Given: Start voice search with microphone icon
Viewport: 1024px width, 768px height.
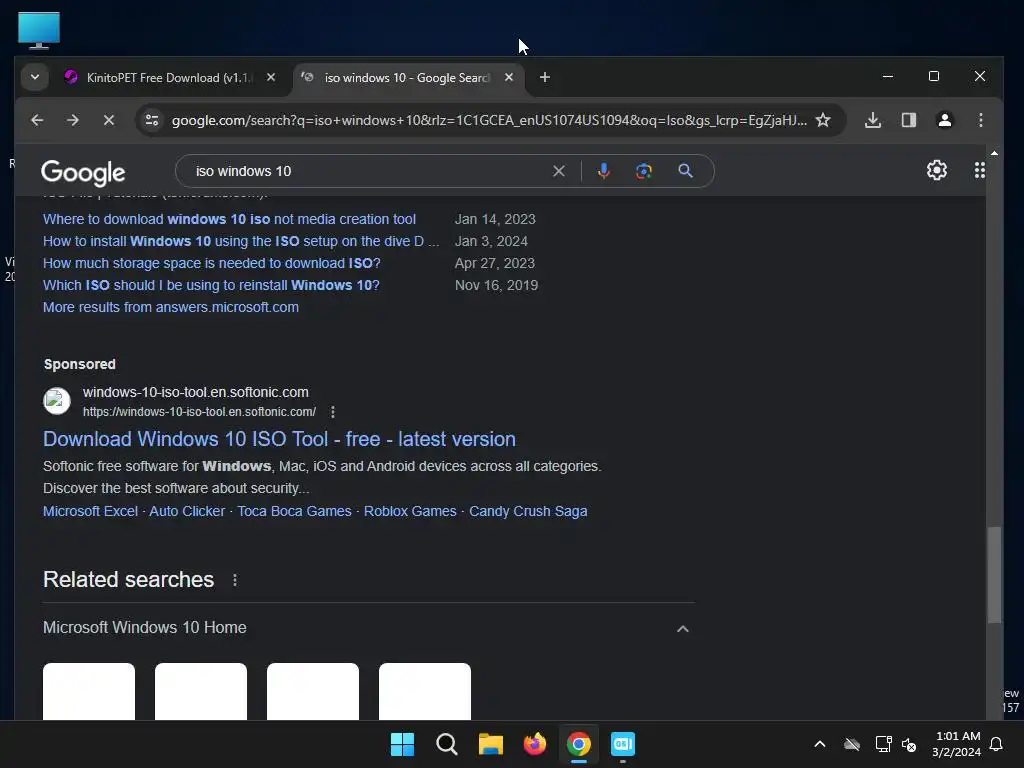Looking at the screenshot, I should [604, 171].
